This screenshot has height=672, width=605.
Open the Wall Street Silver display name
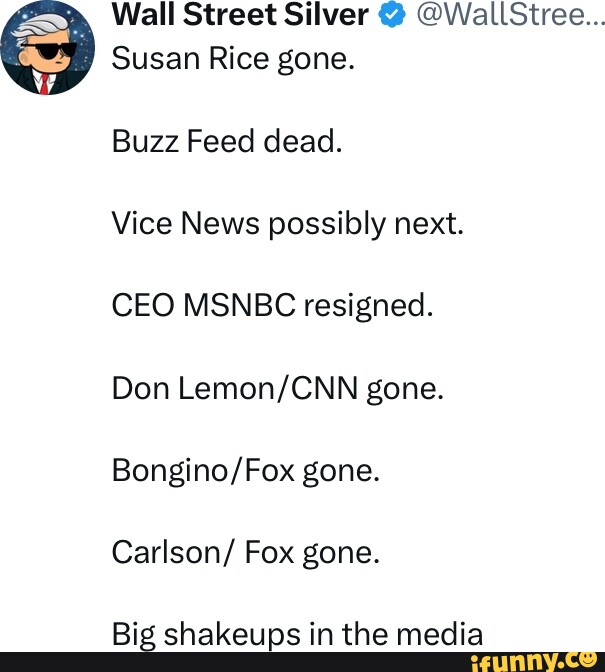pyautogui.click(x=240, y=15)
